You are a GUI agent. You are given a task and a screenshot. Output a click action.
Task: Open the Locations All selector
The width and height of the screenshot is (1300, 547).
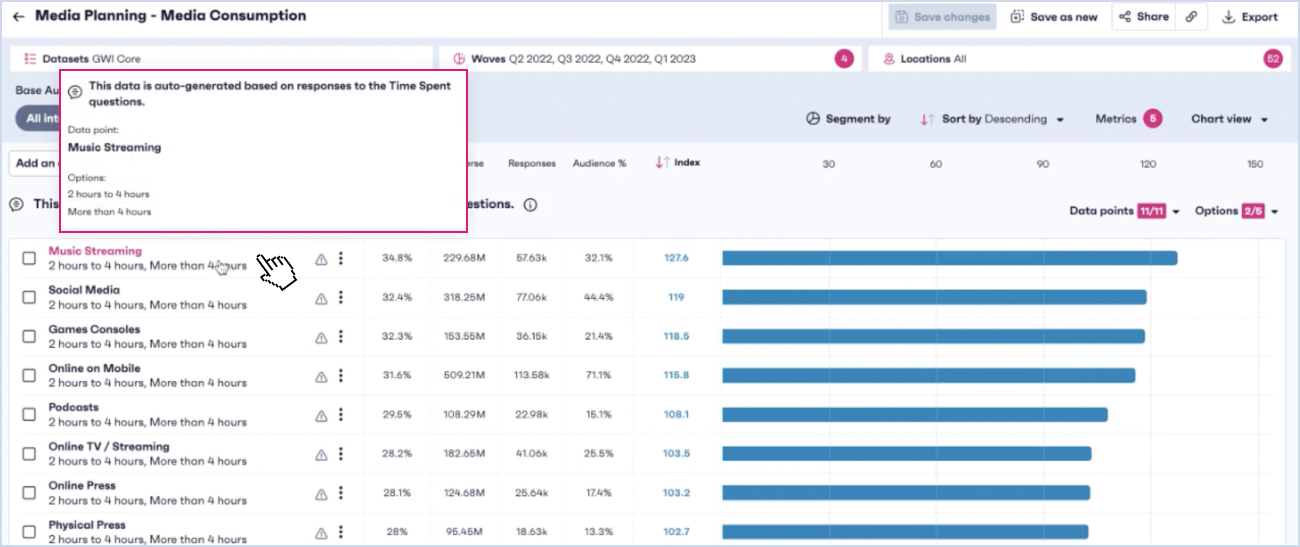pos(1078,59)
